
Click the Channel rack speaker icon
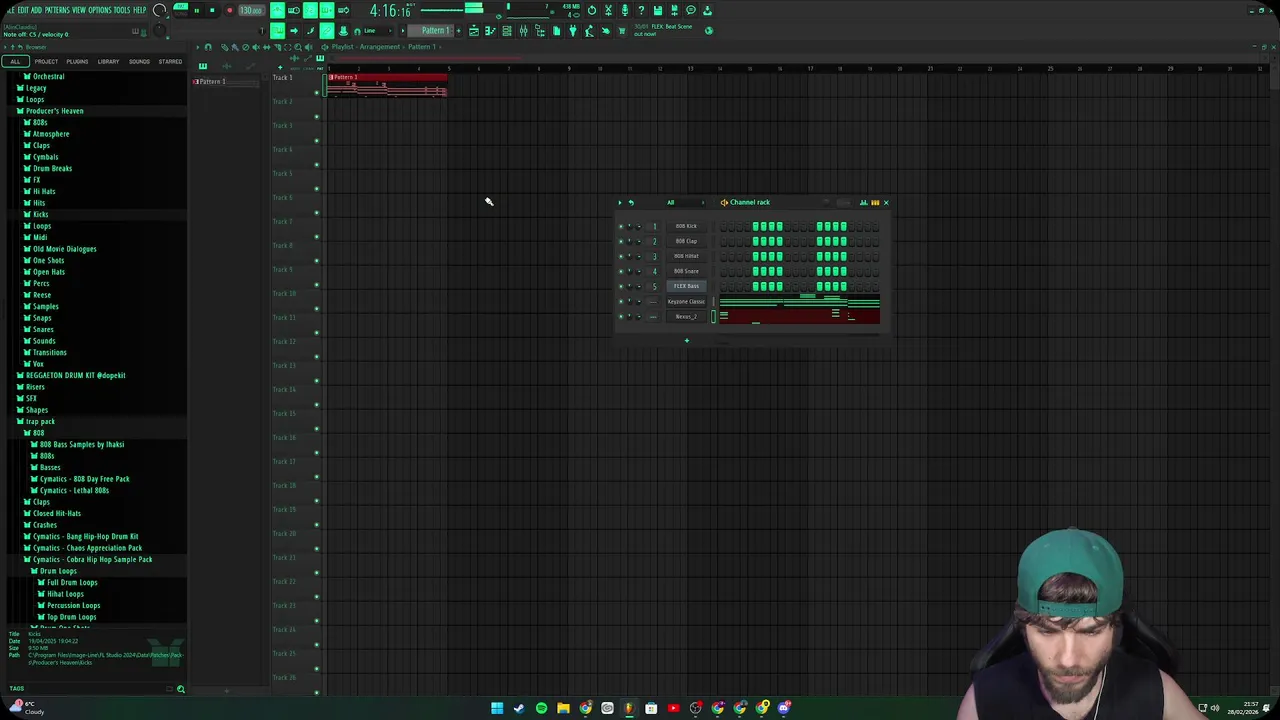pyautogui.click(x=724, y=202)
